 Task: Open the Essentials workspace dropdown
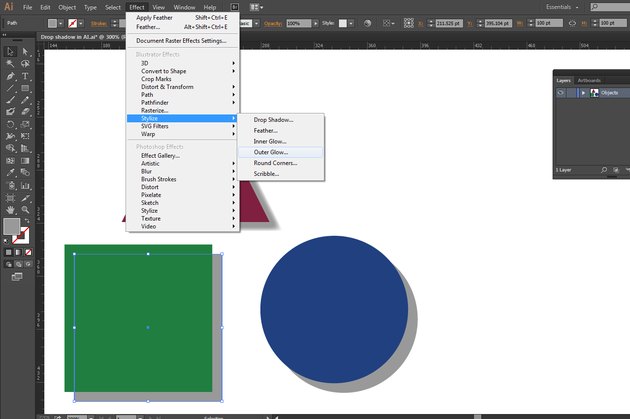click(x=562, y=7)
